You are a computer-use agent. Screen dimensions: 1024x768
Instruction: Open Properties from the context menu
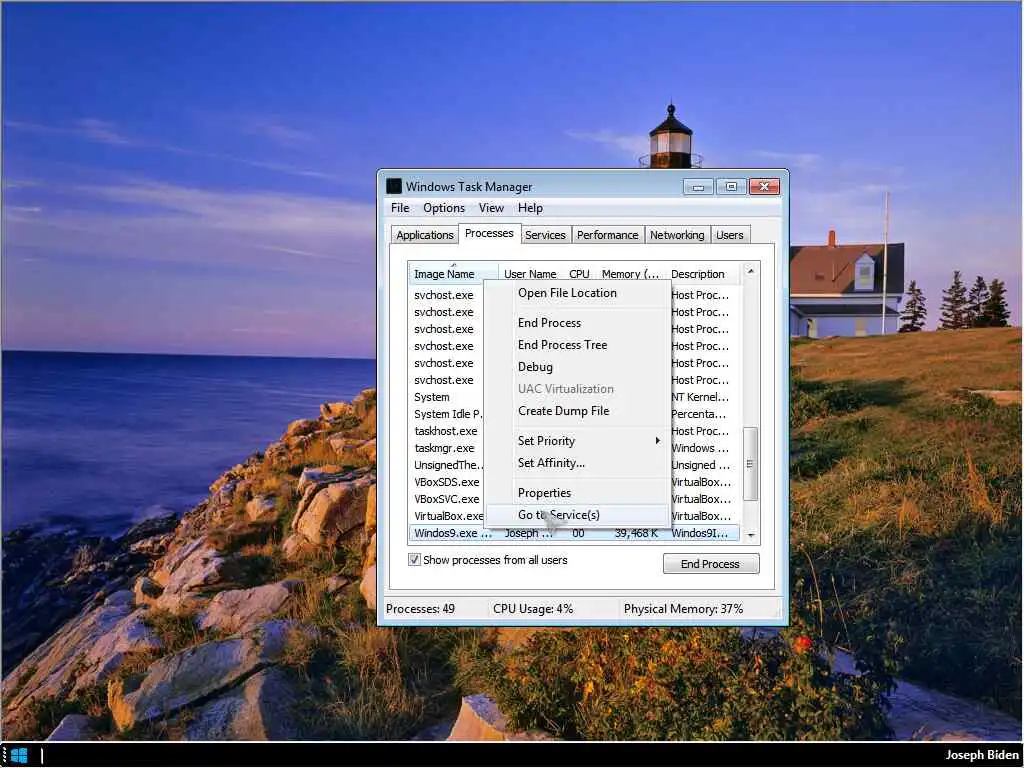click(578, 493)
